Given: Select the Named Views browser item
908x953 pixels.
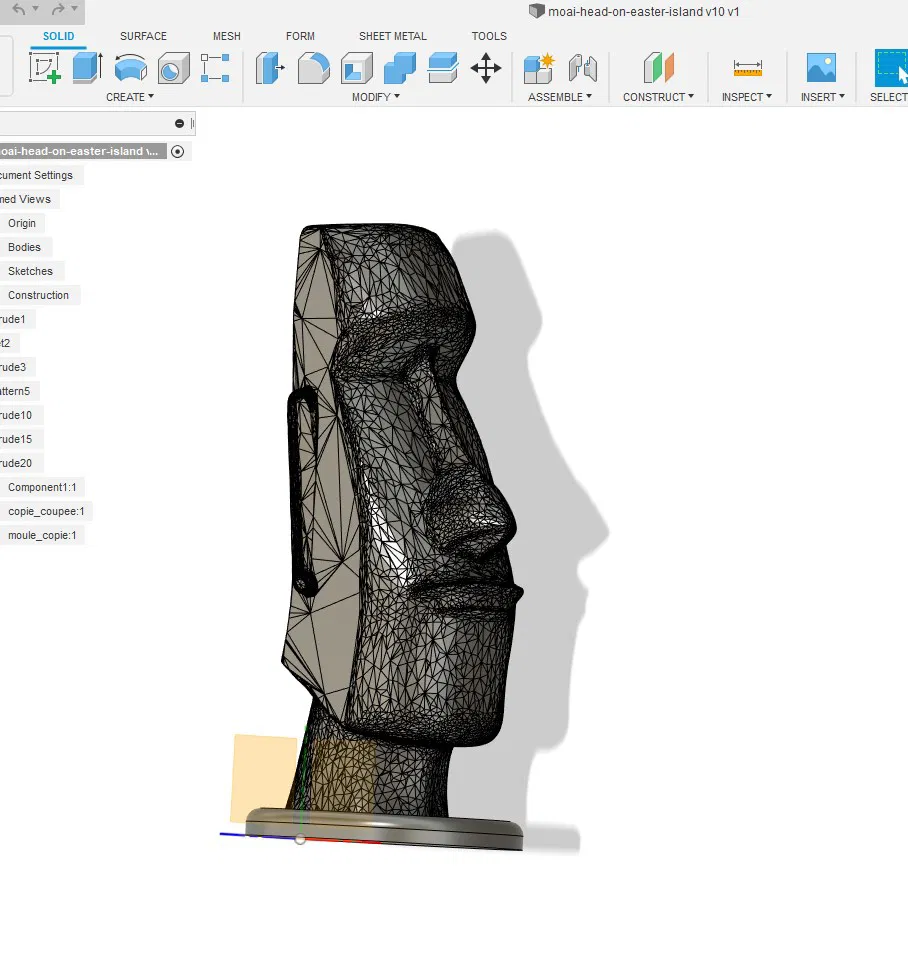Looking at the screenshot, I should pyautogui.click(x=26, y=199).
